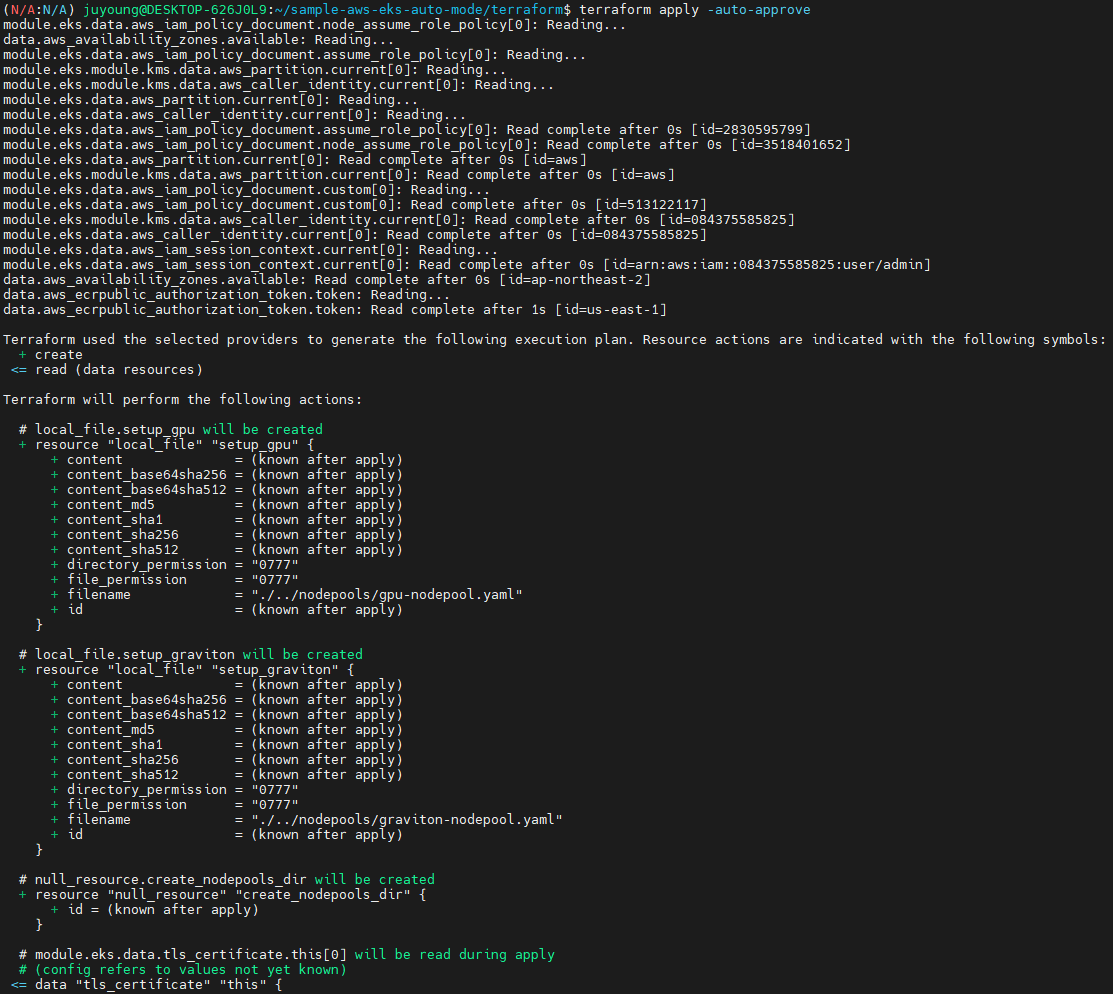Screen dimensions: 1113x994
Task: Click the [id=3518401652] value
Action: [791, 145]
